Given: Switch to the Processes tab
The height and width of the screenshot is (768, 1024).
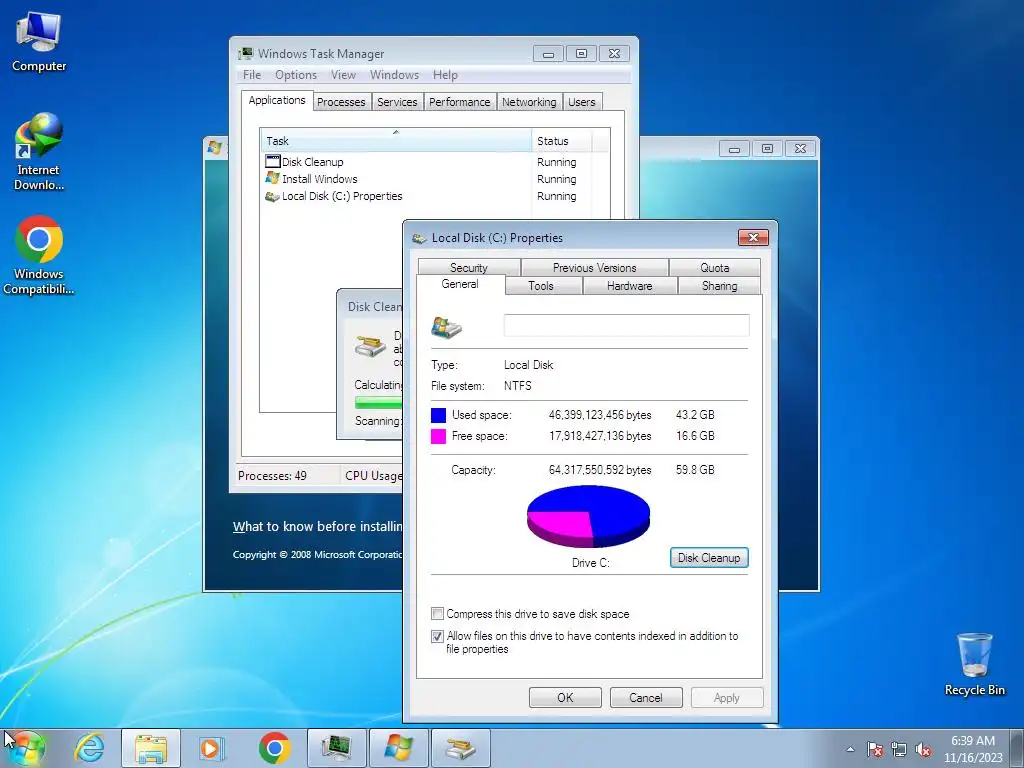Looking at the screenshot, I should (341, 102).
